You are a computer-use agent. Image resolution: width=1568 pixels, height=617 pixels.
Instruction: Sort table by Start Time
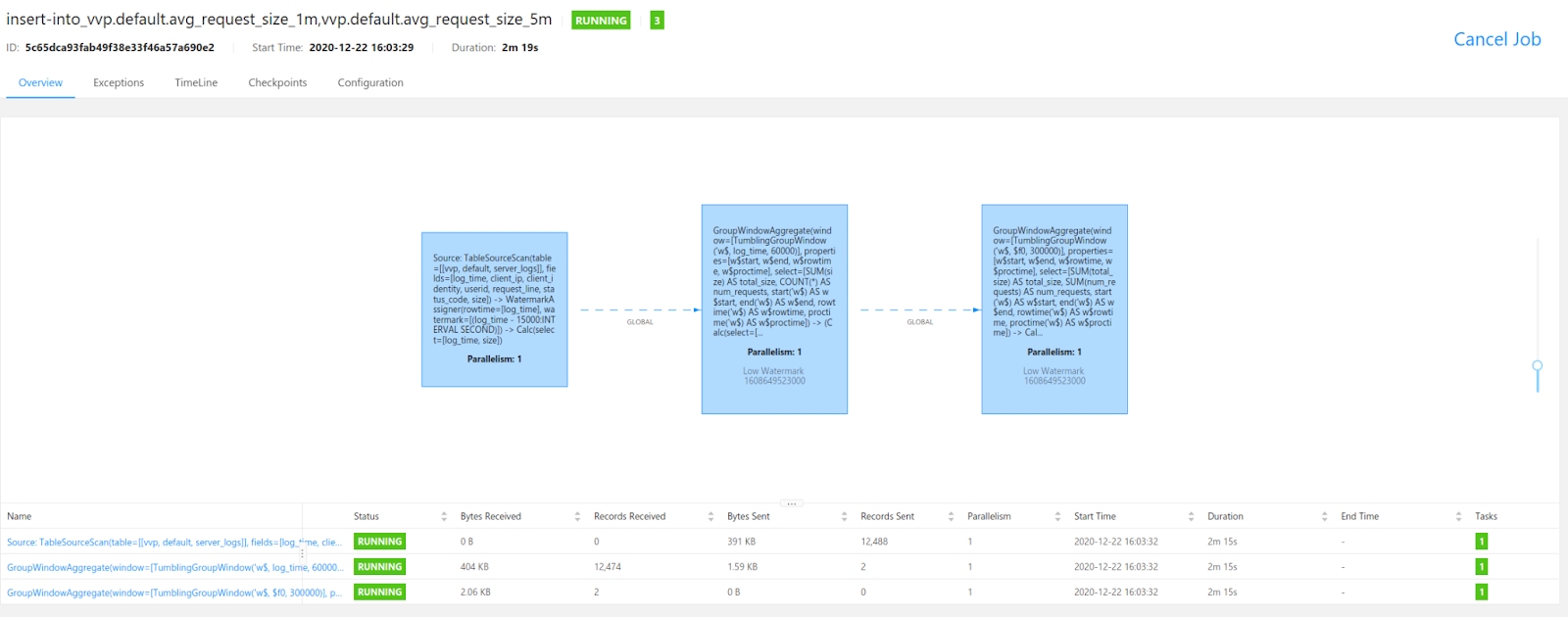[x=1191, y=516]
